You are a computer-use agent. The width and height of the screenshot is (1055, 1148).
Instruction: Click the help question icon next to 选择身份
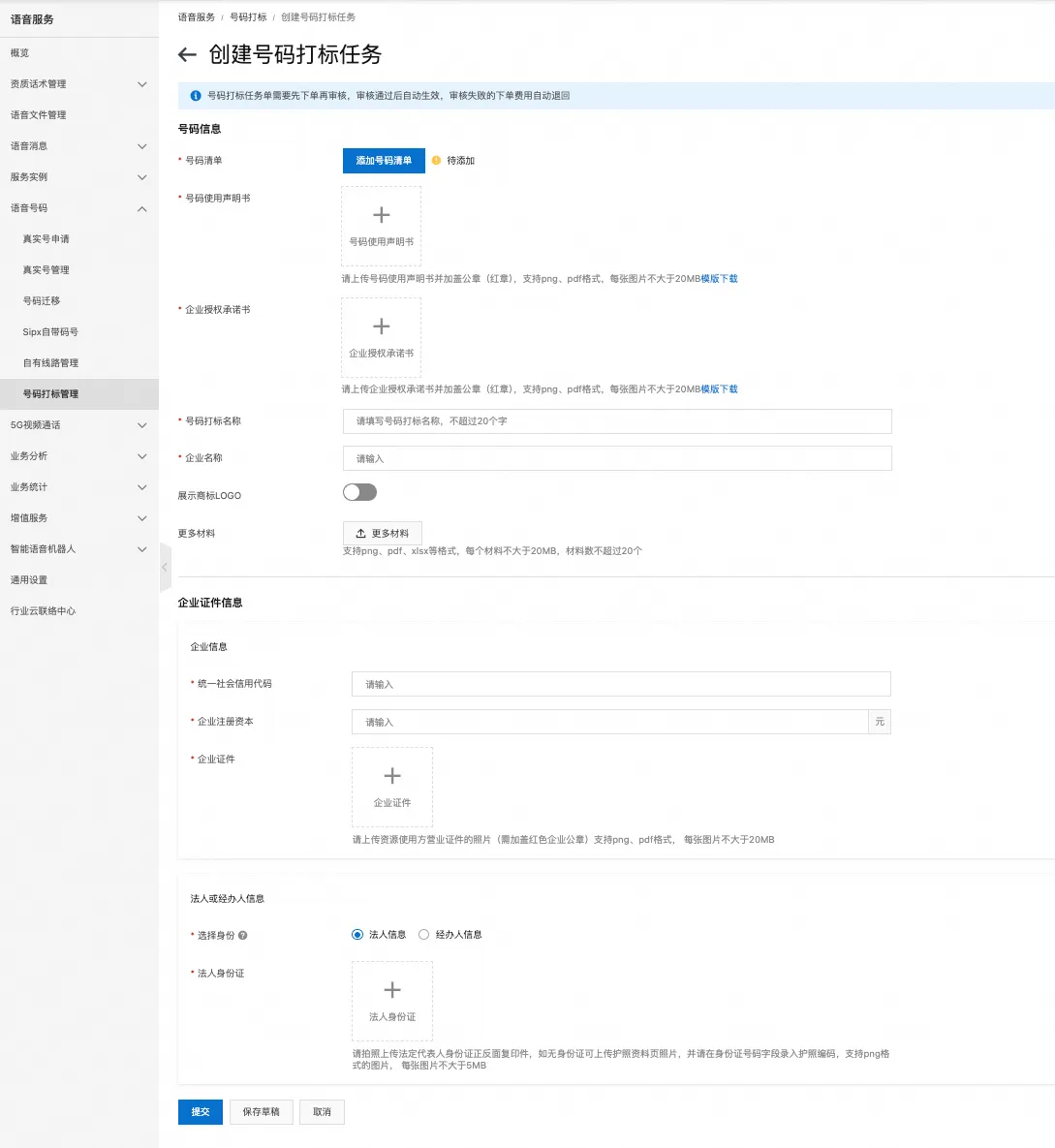[243, 936]
